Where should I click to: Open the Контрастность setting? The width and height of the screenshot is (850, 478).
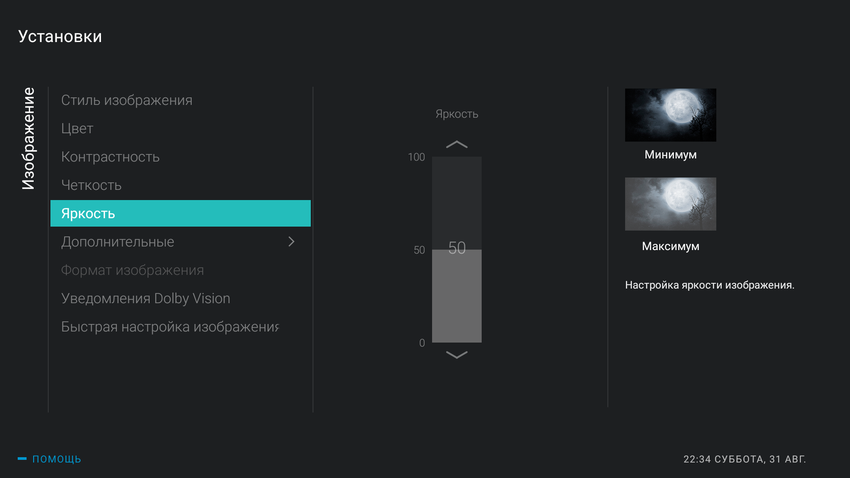pos(110,157)
